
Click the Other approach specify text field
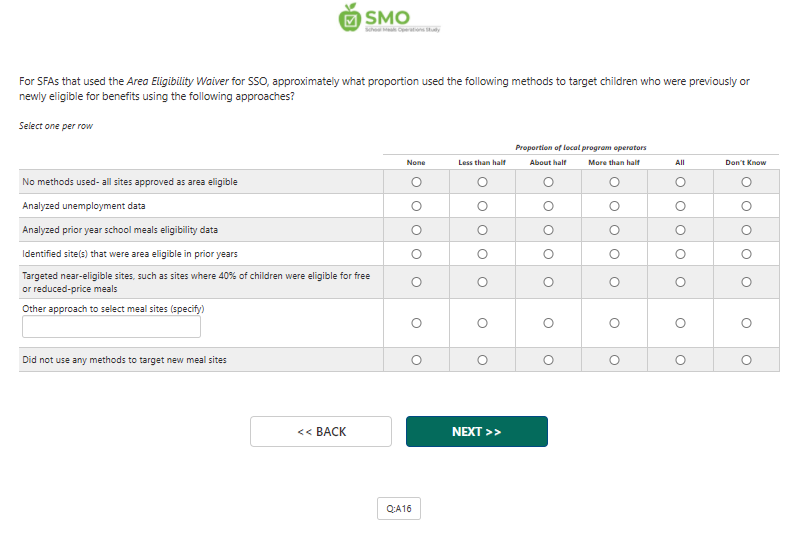pyautogui.click(x=111, y=327)
